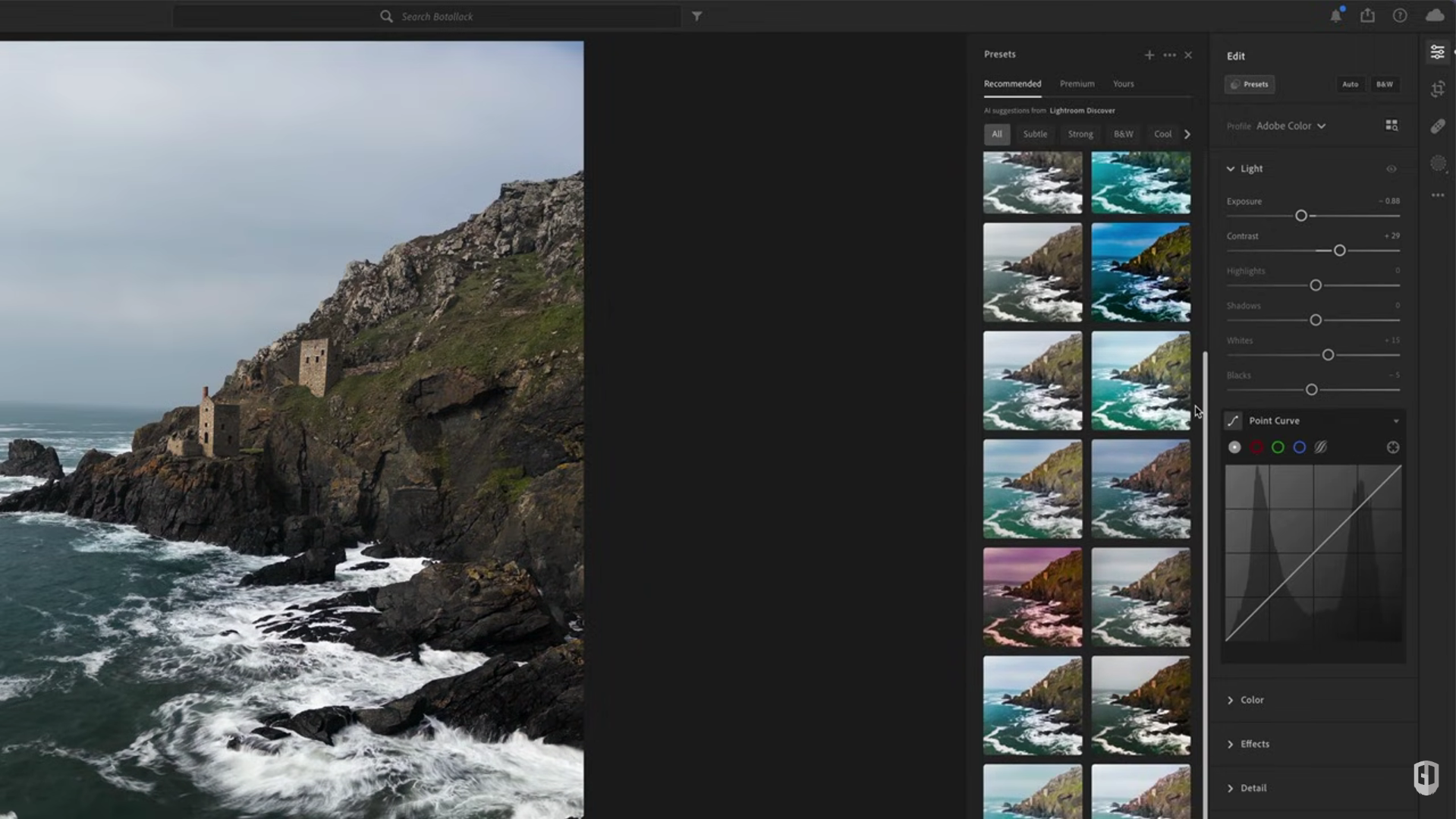Screen dimensions: 1456x819
Task: Apply the saturated deep blue preset thumbnail
Action: coord(1140,272)
